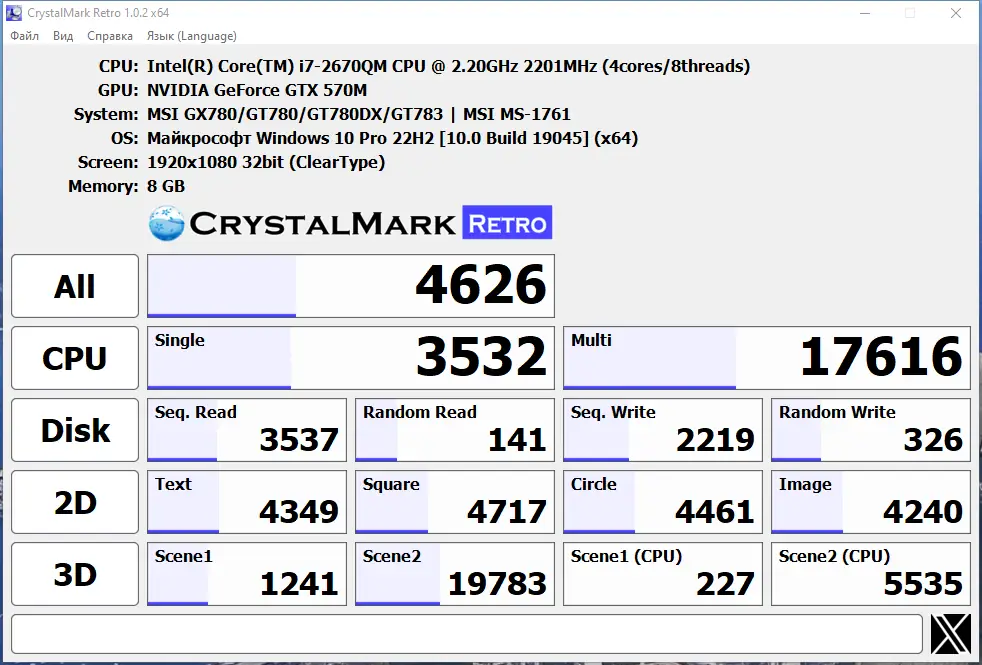Click the Screen 1920x1080 32bit line
The height and width of the screenshot is (665, 982).
(266, 162)
